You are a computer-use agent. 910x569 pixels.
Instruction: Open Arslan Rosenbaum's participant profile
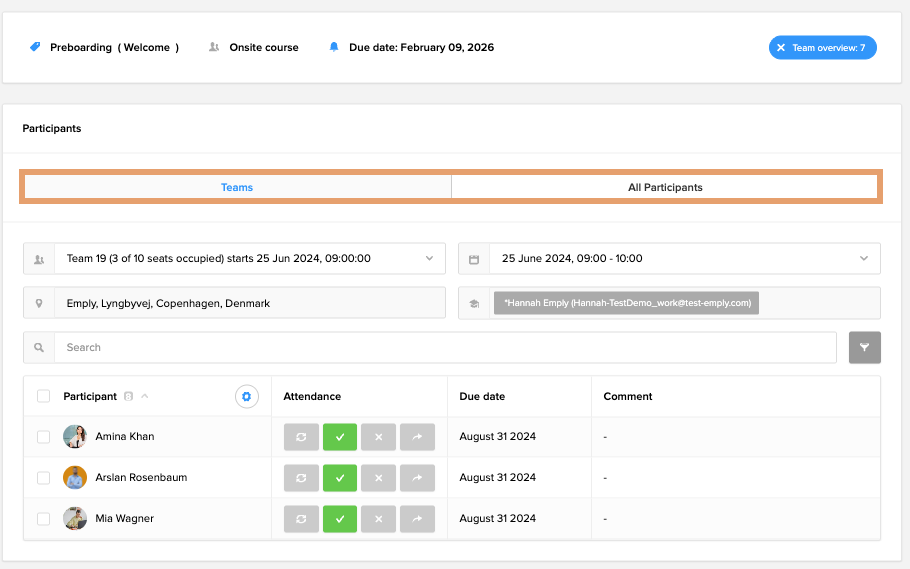click(141, 478)
